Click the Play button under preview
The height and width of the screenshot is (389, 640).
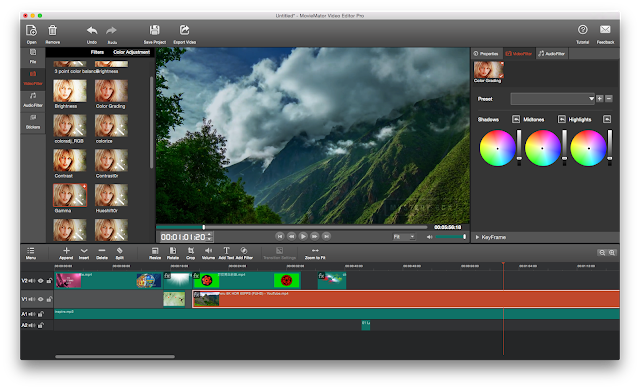pyautogui.click(x=303, y=236)
